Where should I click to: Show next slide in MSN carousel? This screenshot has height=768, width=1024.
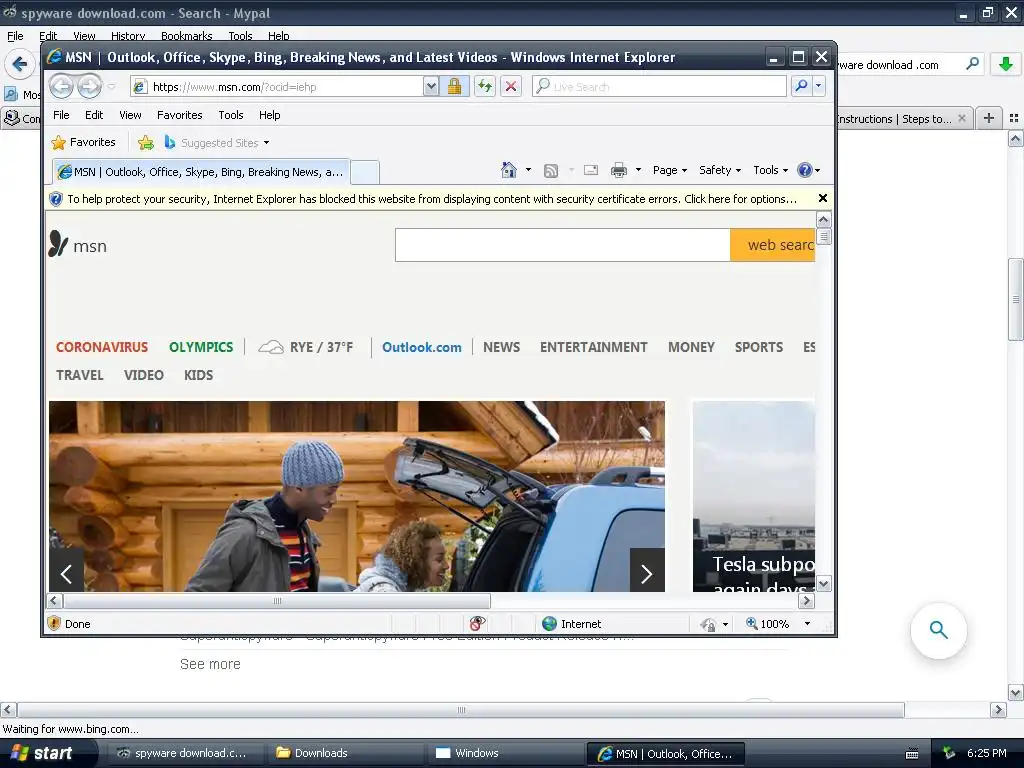click(647, 573)
